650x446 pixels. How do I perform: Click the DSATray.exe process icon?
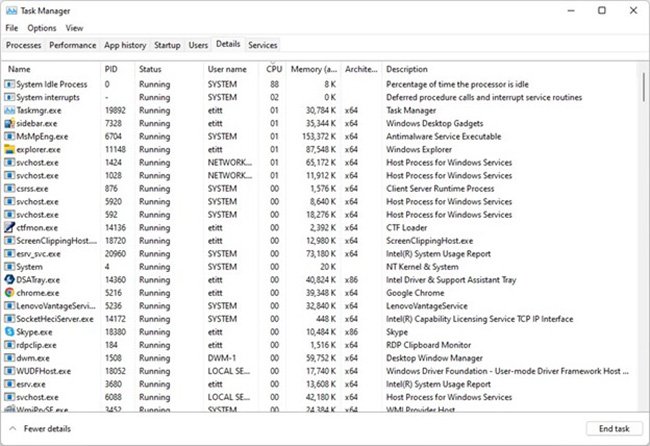tap(10, 280)
